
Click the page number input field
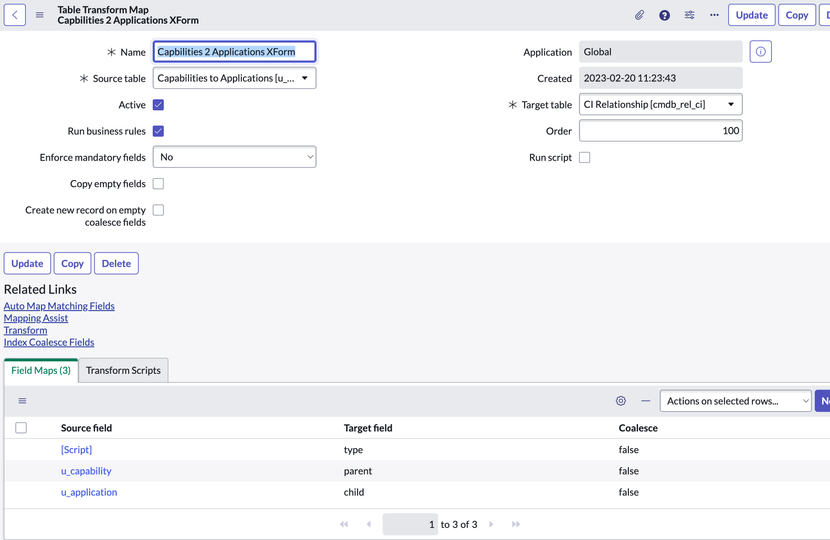pos(410,524)
